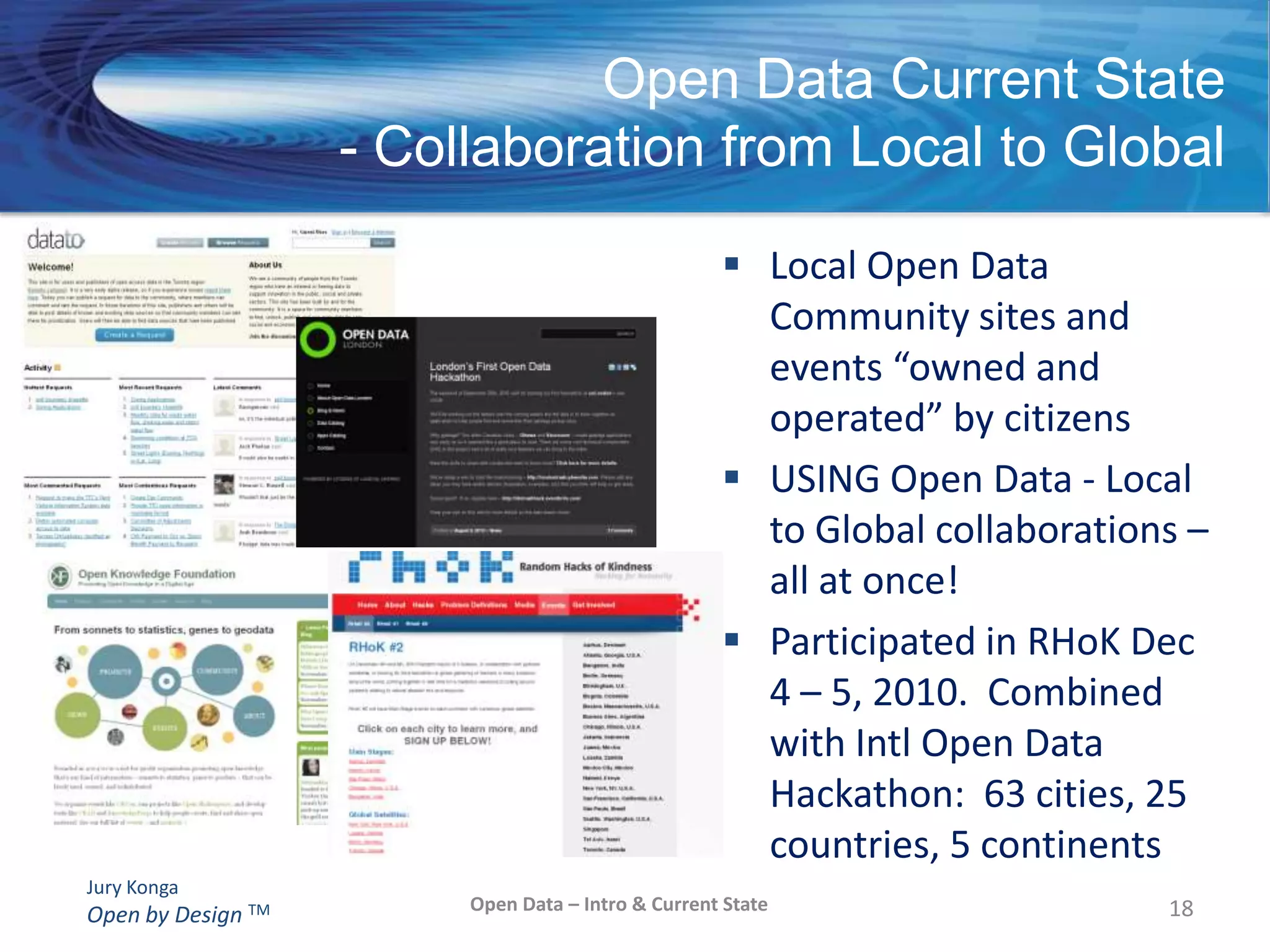Click the Community bubble in OKF diagram
1270x952 pixels.
[x=216, y=671]
